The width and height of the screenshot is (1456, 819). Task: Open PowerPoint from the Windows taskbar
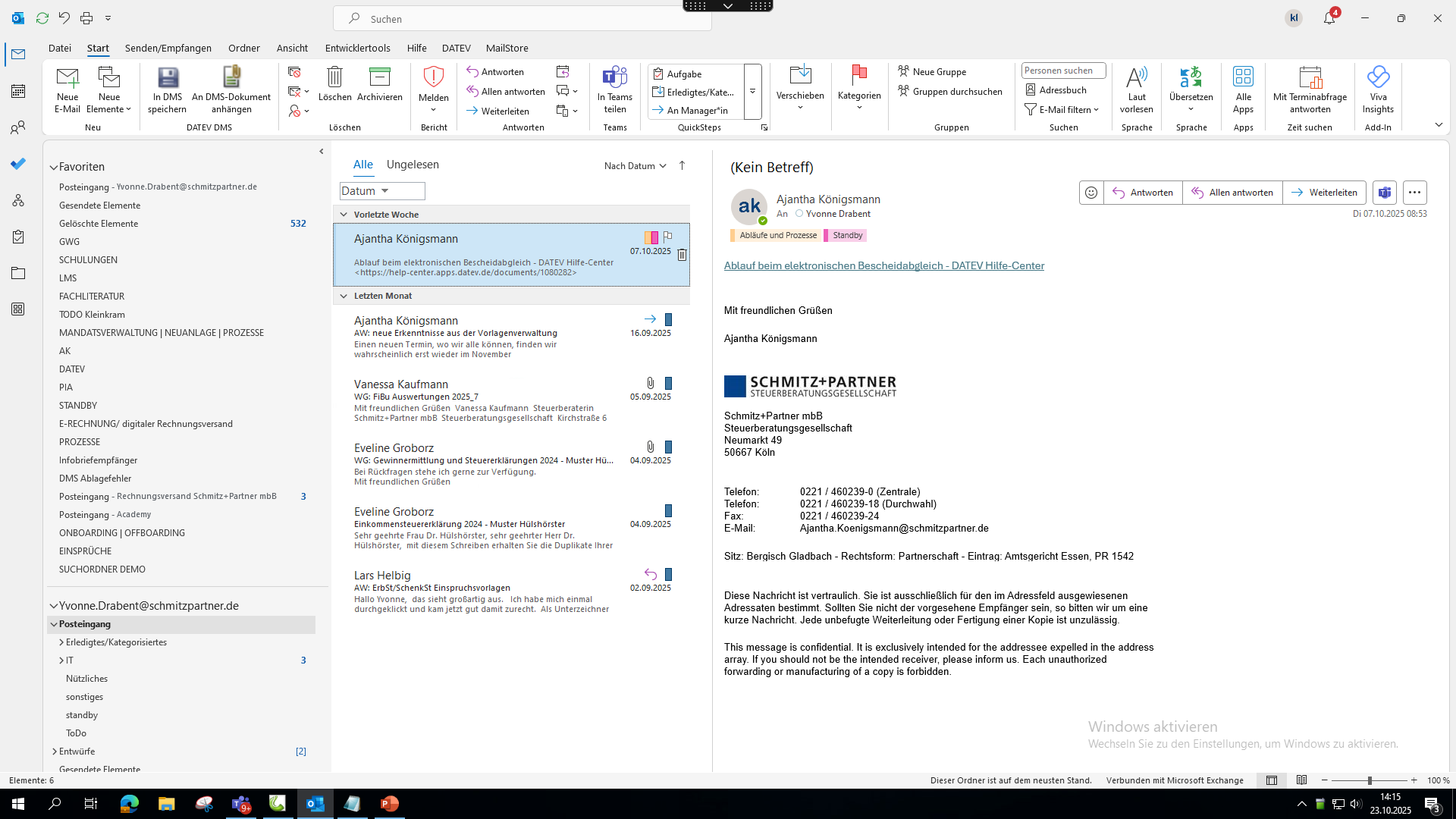click(x=390, y=804)
